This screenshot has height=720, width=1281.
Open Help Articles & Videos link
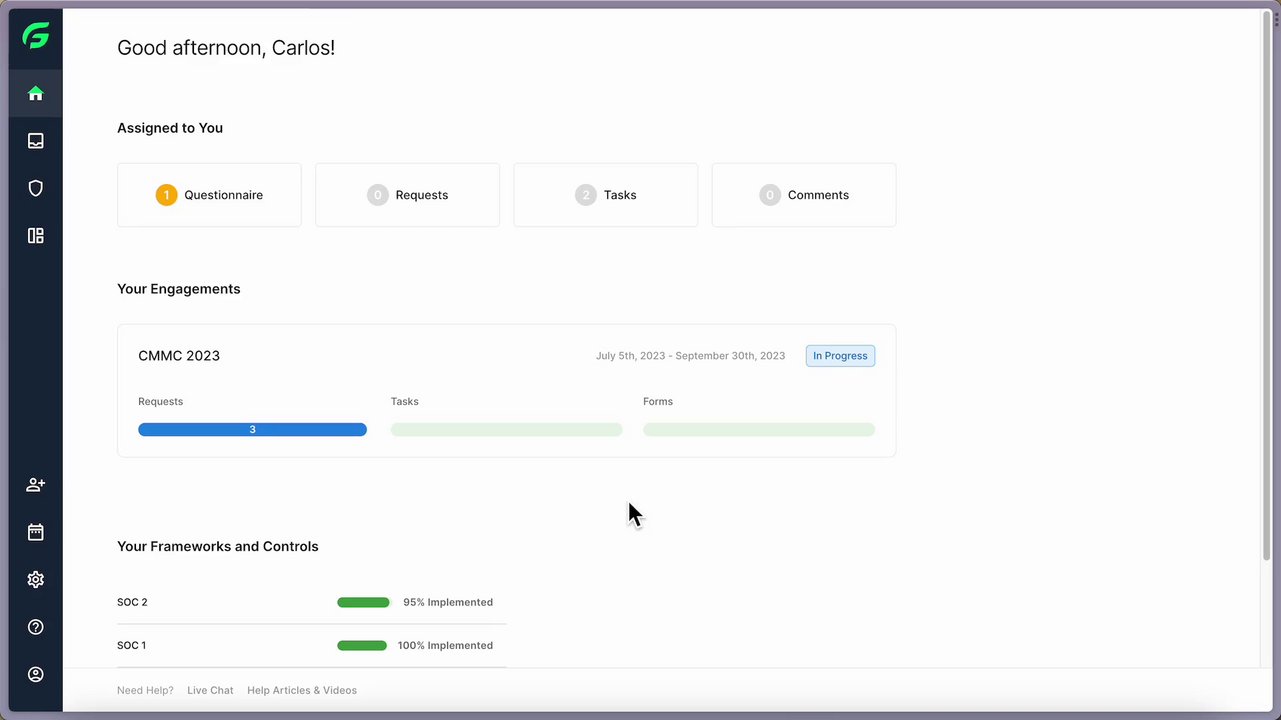pyautogui.click(x=302, y=690)
